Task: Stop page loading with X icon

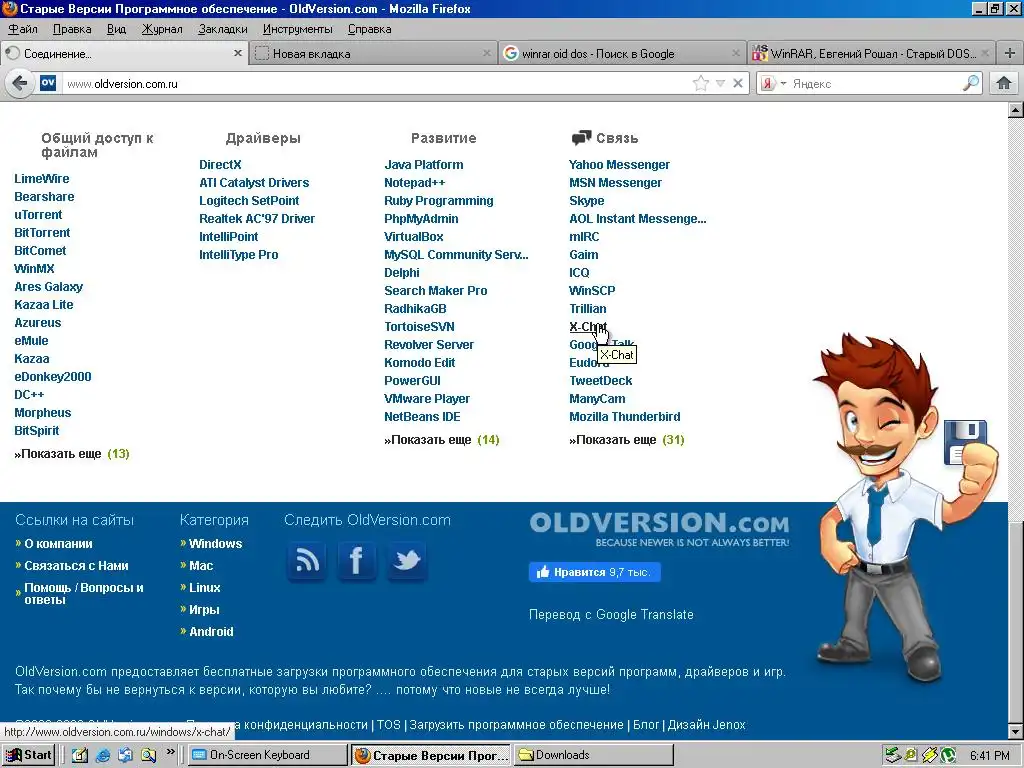Action: 738,83
